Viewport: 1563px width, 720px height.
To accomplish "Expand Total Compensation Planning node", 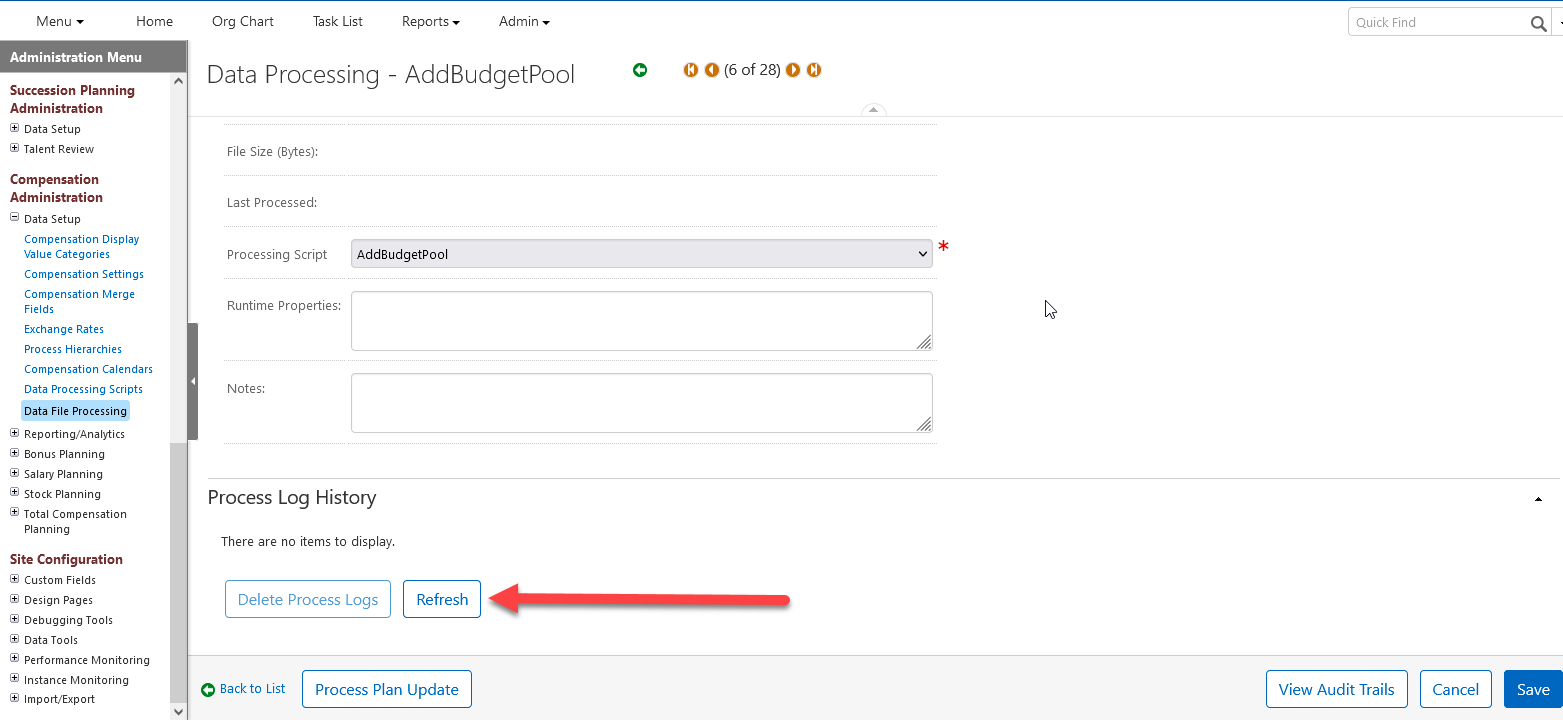I will click(x=14, y=513).
